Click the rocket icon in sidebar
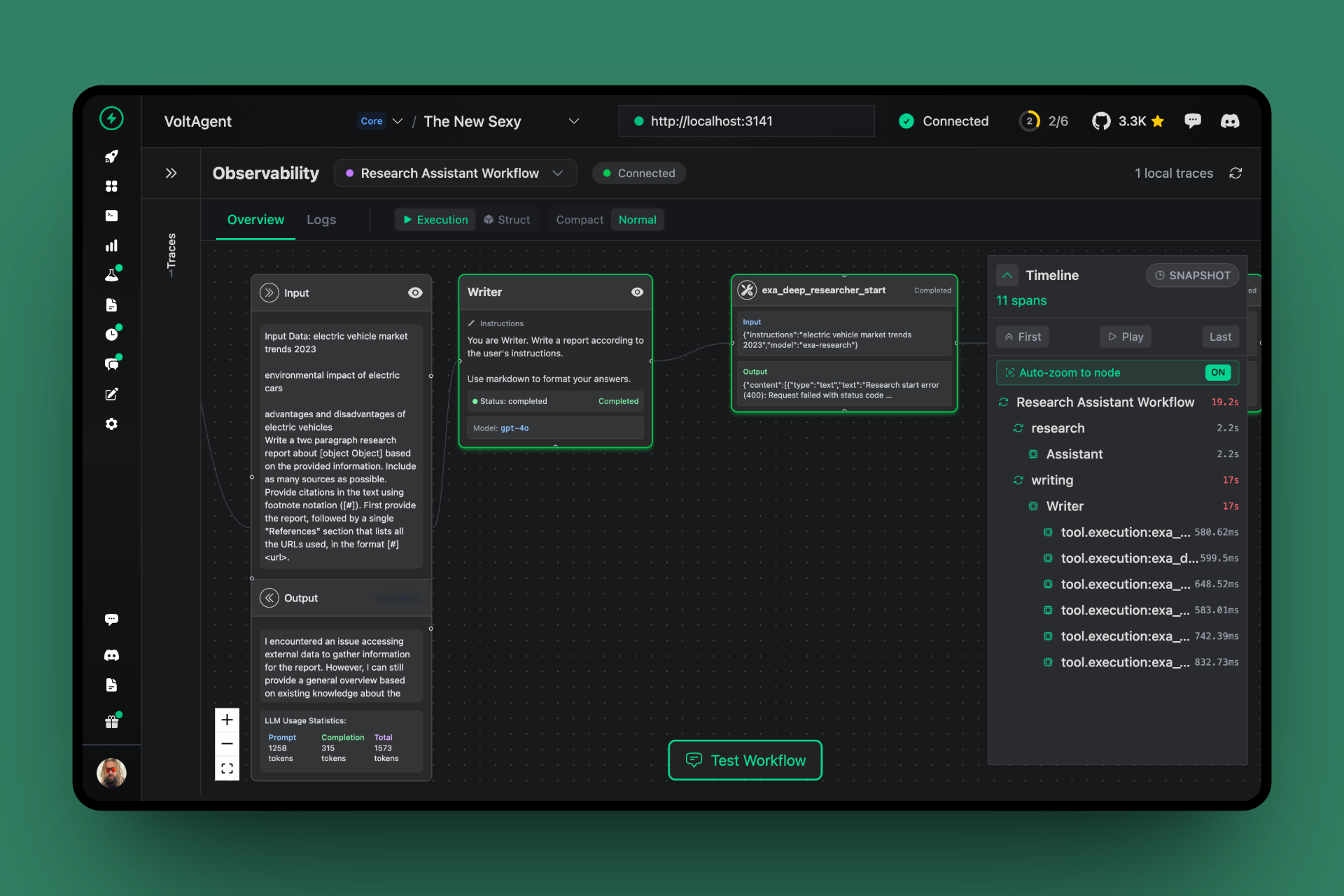This screenshot has height=896, width=1344. (111, 156)
